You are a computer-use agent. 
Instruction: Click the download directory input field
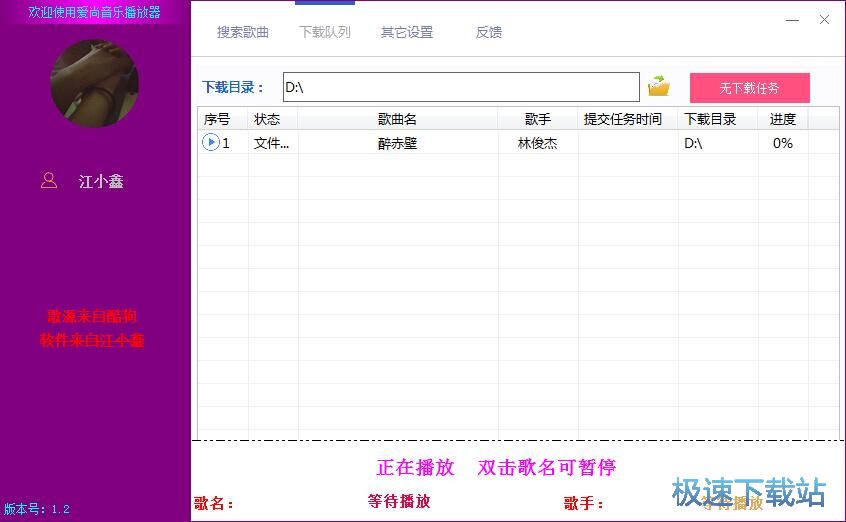[x=461, y=87]
